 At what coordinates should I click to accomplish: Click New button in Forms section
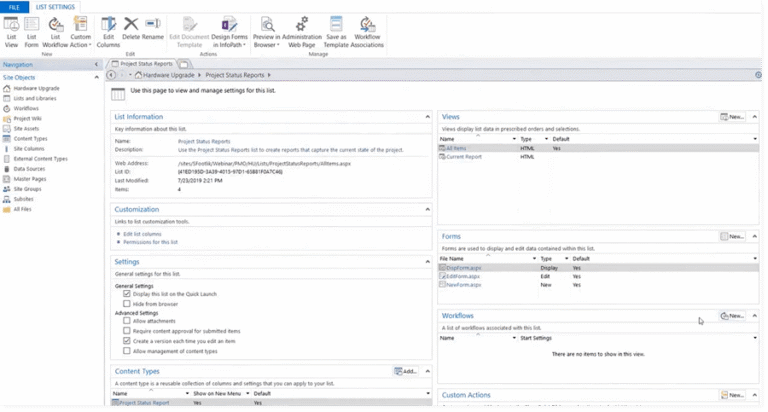pyautogui.click(x=732, y=236)
